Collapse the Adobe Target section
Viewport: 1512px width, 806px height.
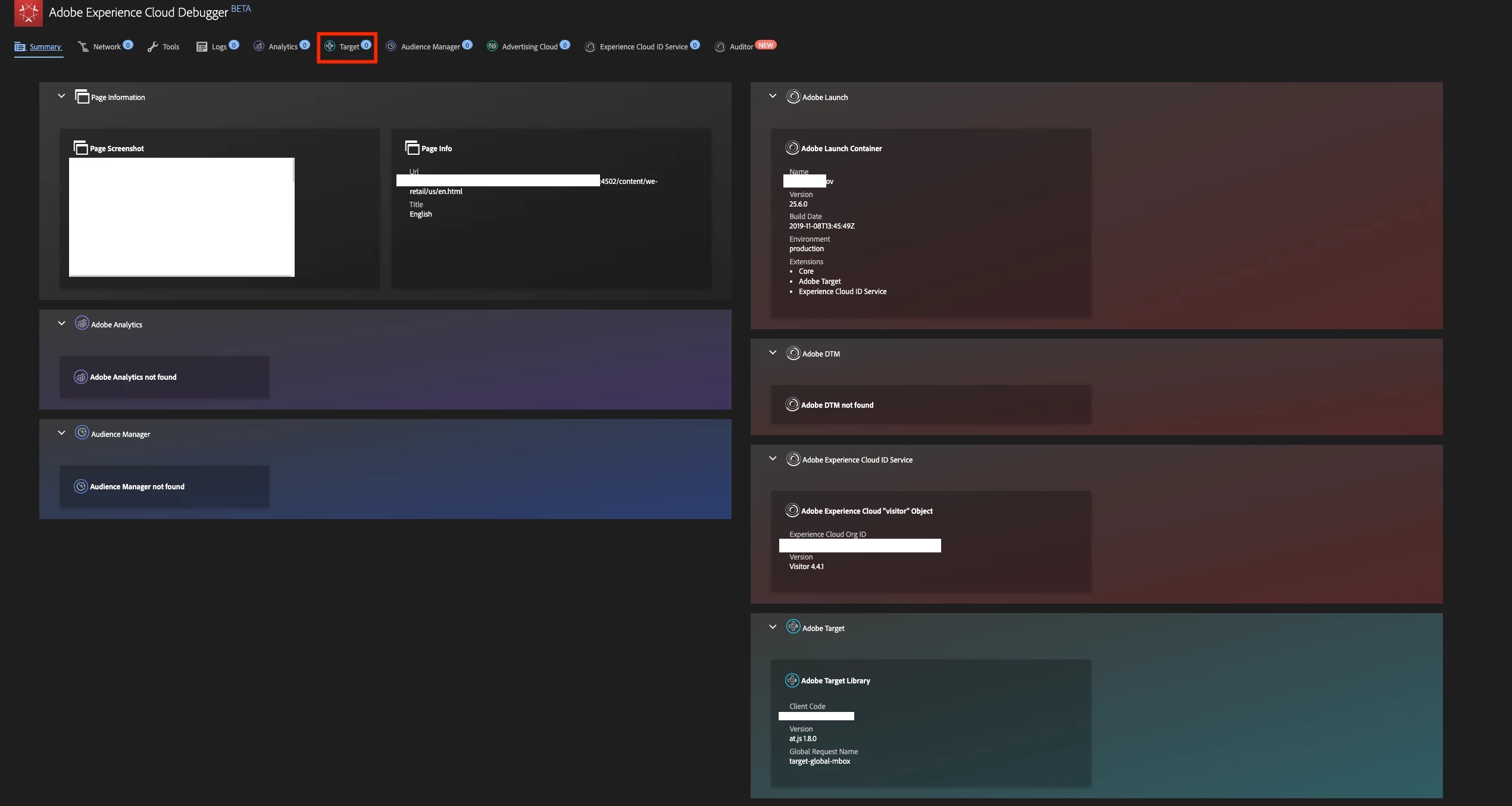click(x=773, y=627)
